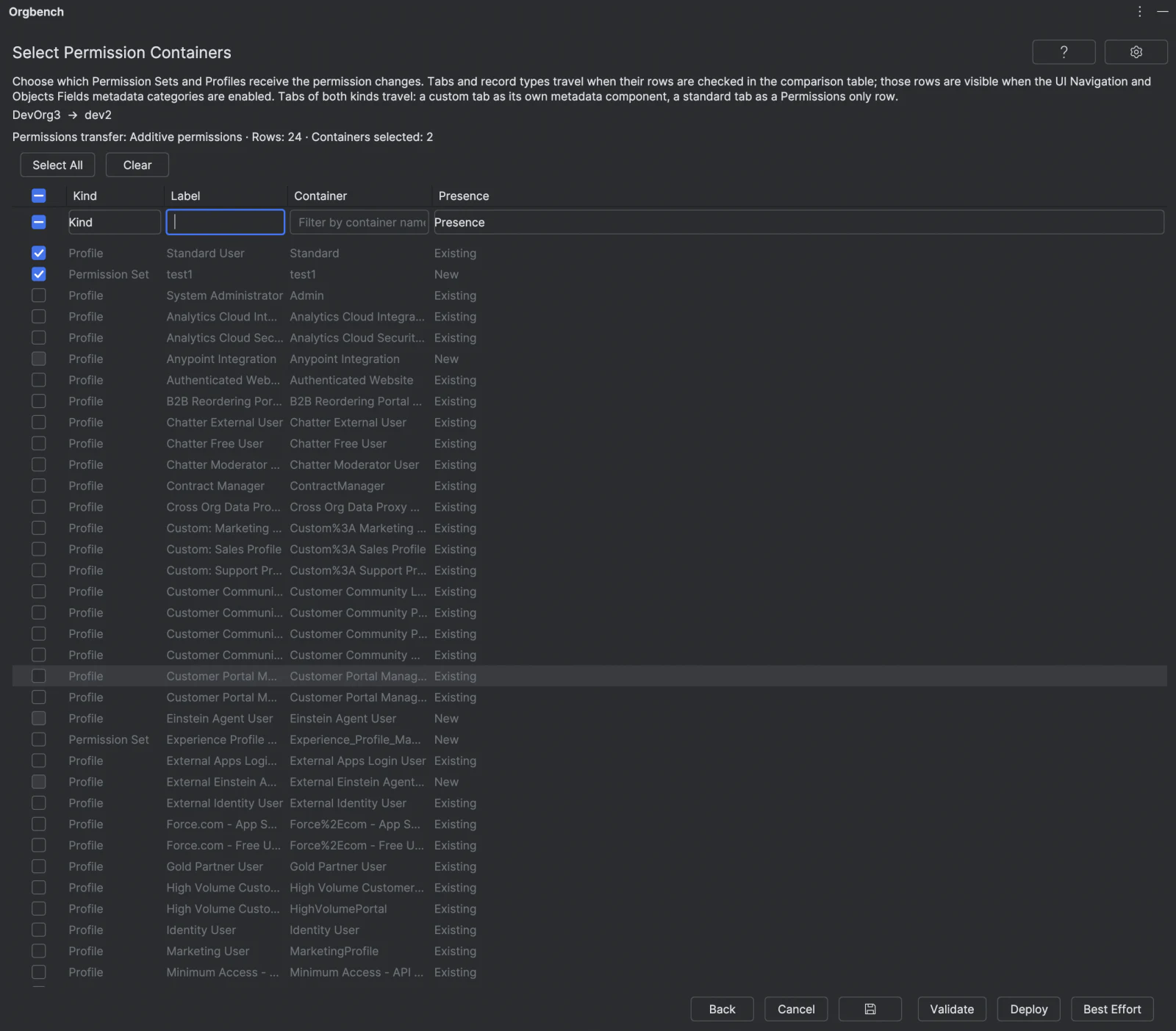Click the Cancel button
The image size is (1176, 1031).
796,1009
